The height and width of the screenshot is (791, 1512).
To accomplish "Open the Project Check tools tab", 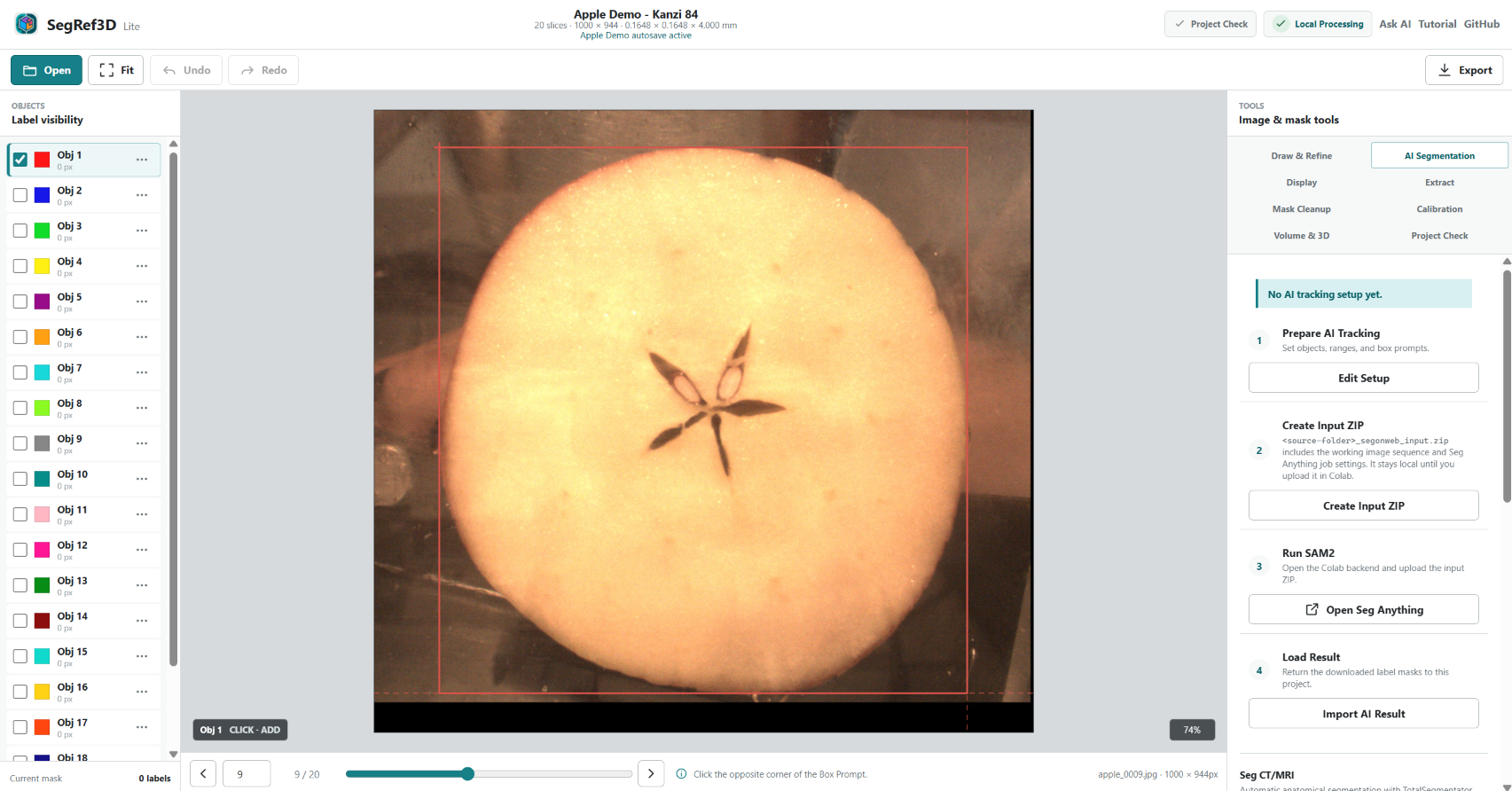I will point(1439,235).
